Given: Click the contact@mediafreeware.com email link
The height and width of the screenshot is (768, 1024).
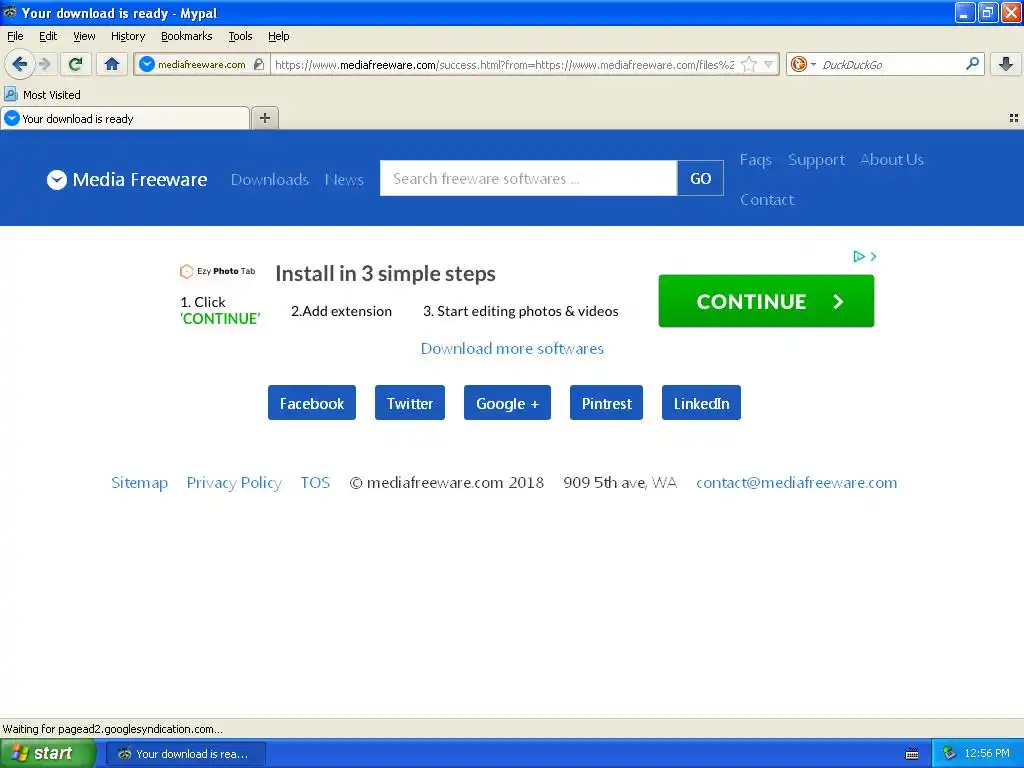Looking at the screenshot, I should coord(796,483).
